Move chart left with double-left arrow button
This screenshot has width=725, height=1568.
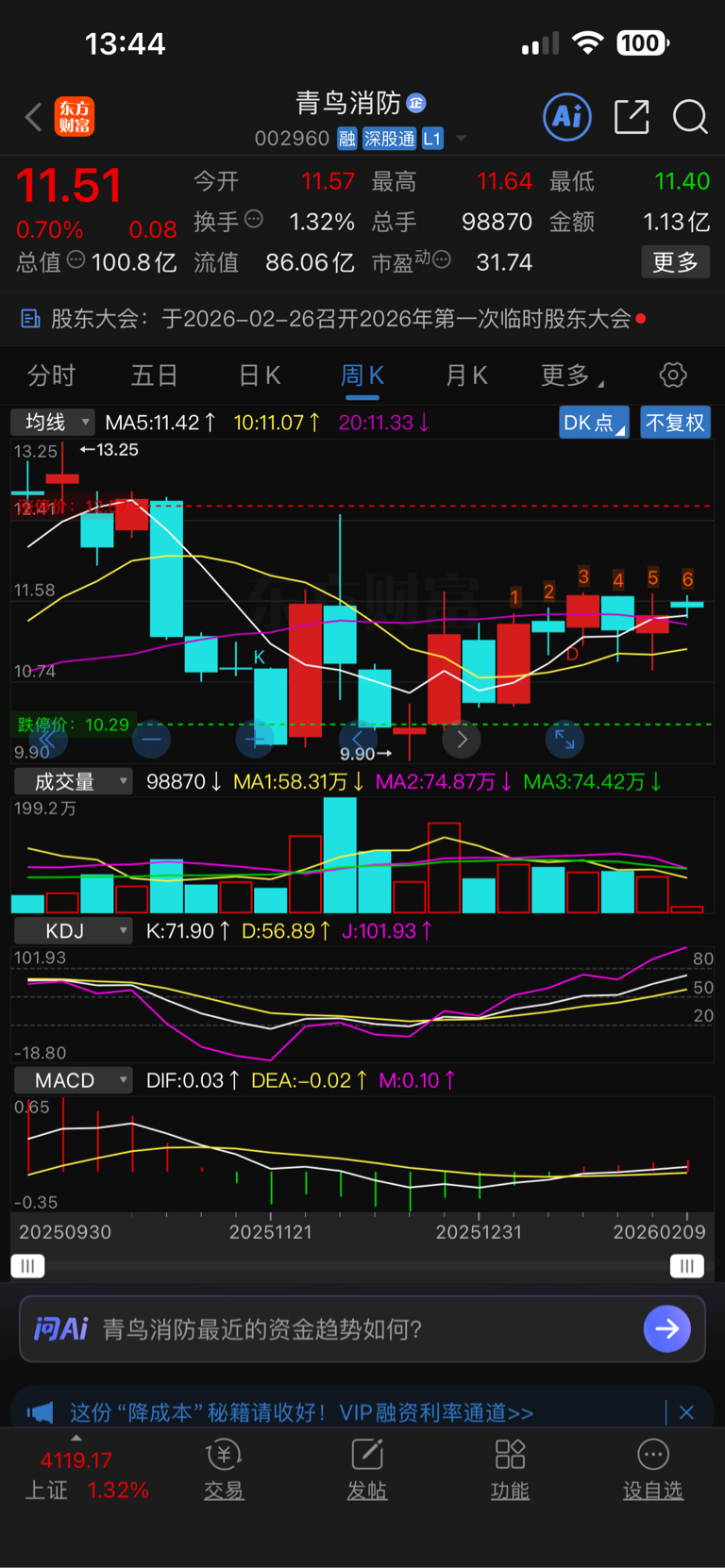click(x=47, y=740)
